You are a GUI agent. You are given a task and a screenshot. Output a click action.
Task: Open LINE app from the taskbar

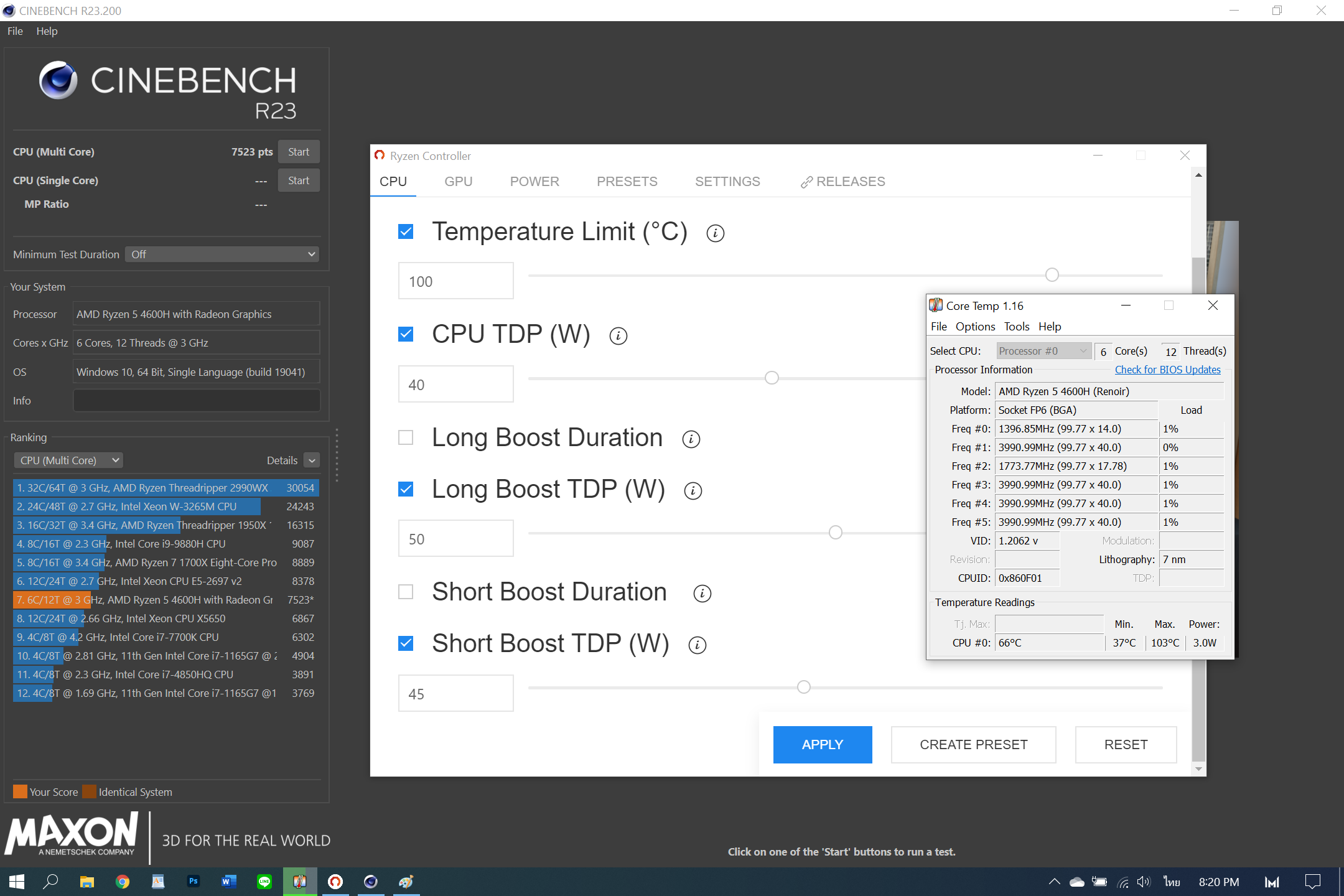click(264, 882)
